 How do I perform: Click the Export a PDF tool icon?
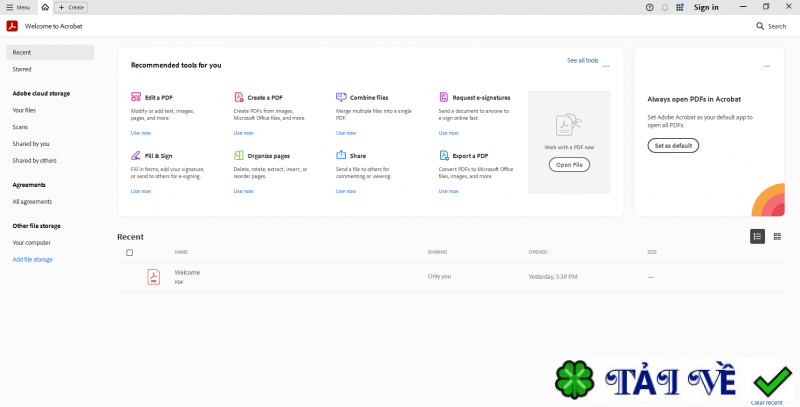pos(444,156)
